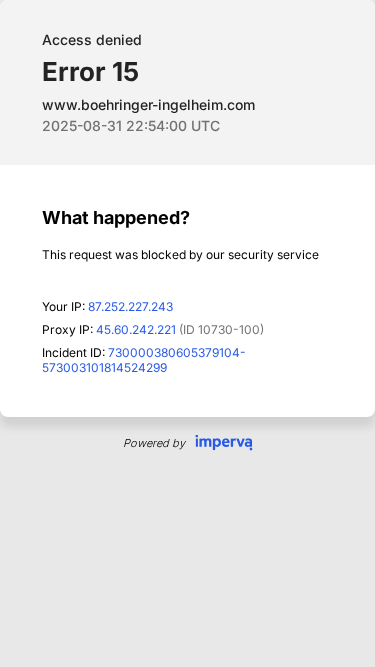
Task: Click the word Error in the heading
Action: (x=74, y=71)
